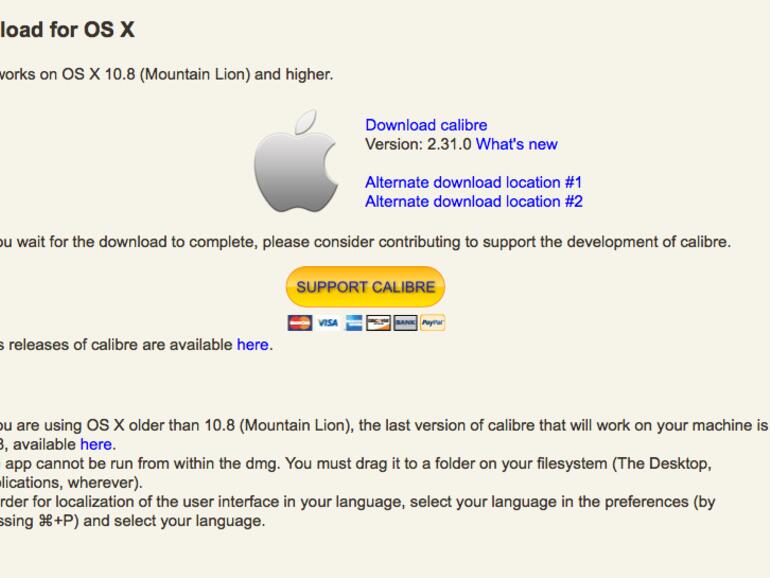Choose Alternate download location #2
Screen dimensions: 770x578
(x=473, y=201)
